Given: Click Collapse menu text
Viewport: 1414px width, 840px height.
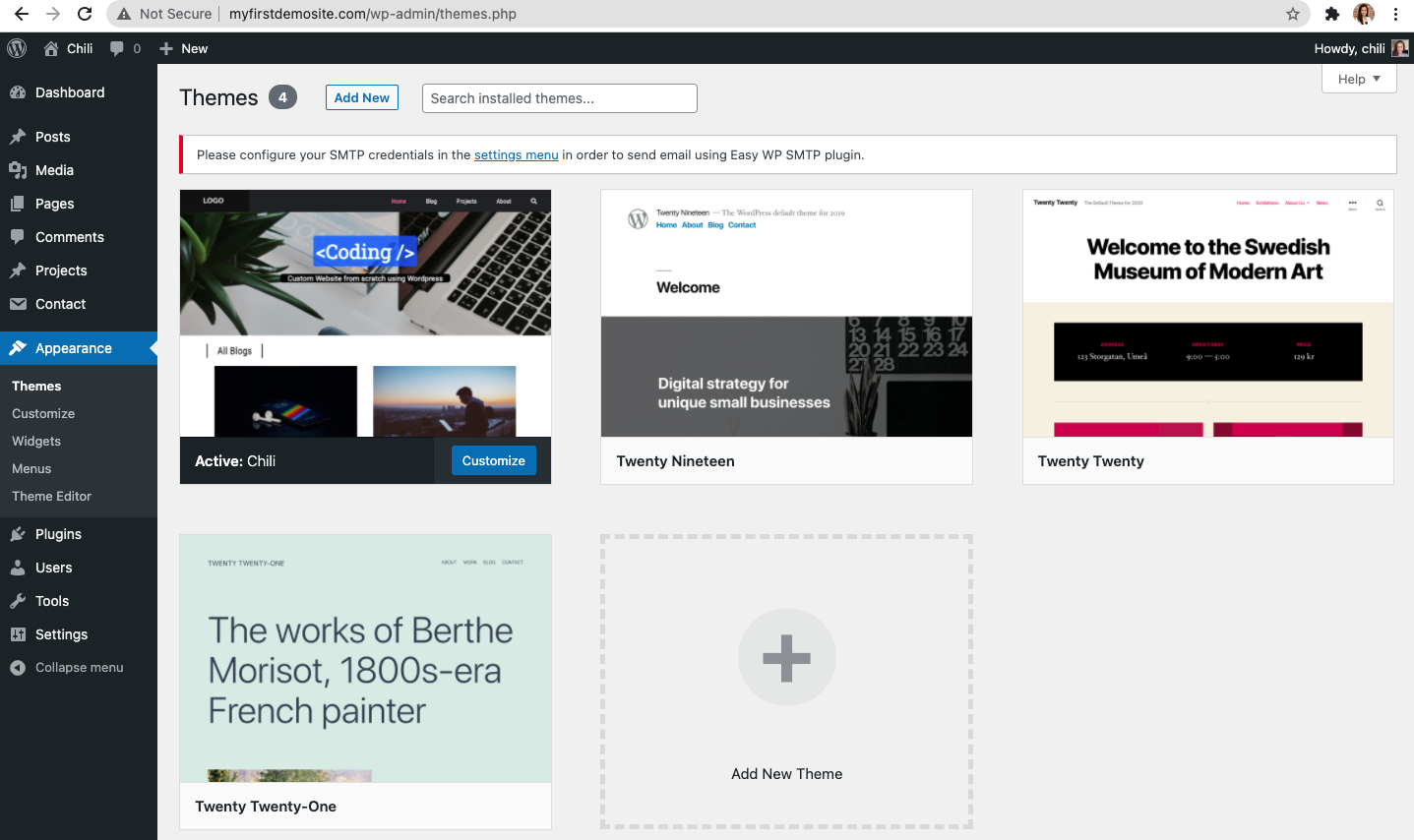Looking at the screenshot, I should [80, 668].
